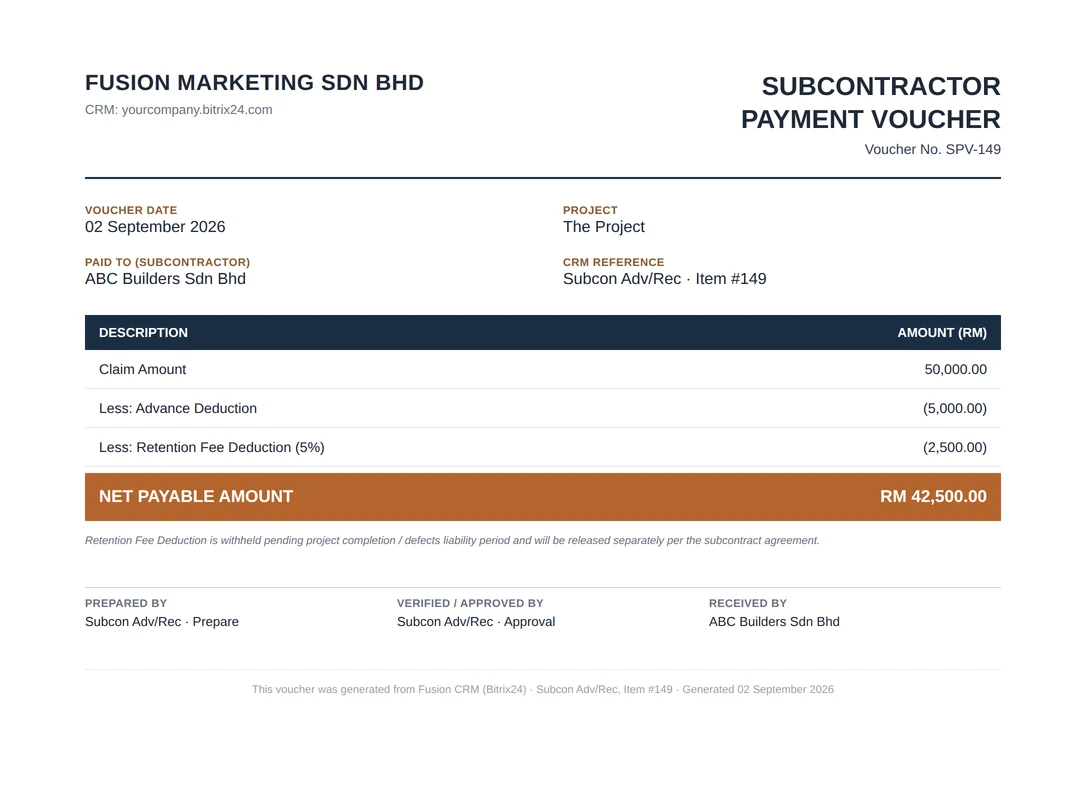Select Subcon Adv/Rec · Prepare signatory
This screenshot has width=1086, height=800.
coord(162,621)
